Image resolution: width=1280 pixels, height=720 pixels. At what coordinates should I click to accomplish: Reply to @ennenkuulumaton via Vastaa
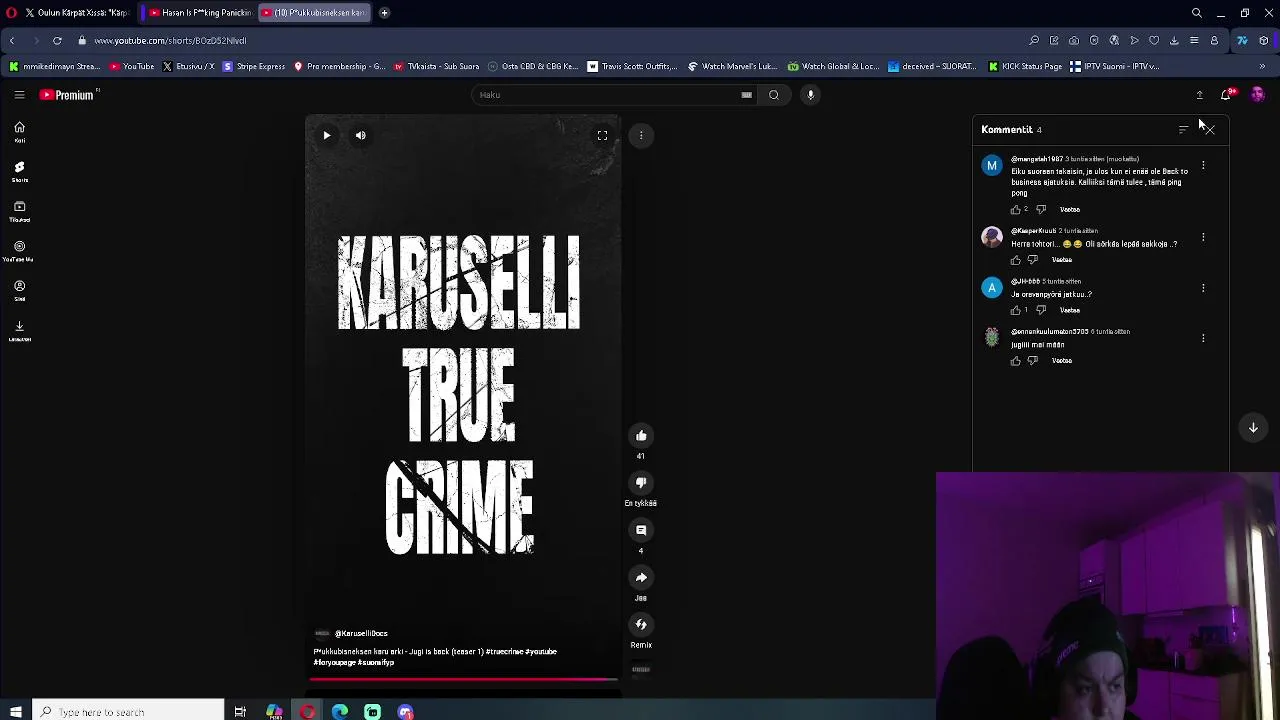[1062, 360]
